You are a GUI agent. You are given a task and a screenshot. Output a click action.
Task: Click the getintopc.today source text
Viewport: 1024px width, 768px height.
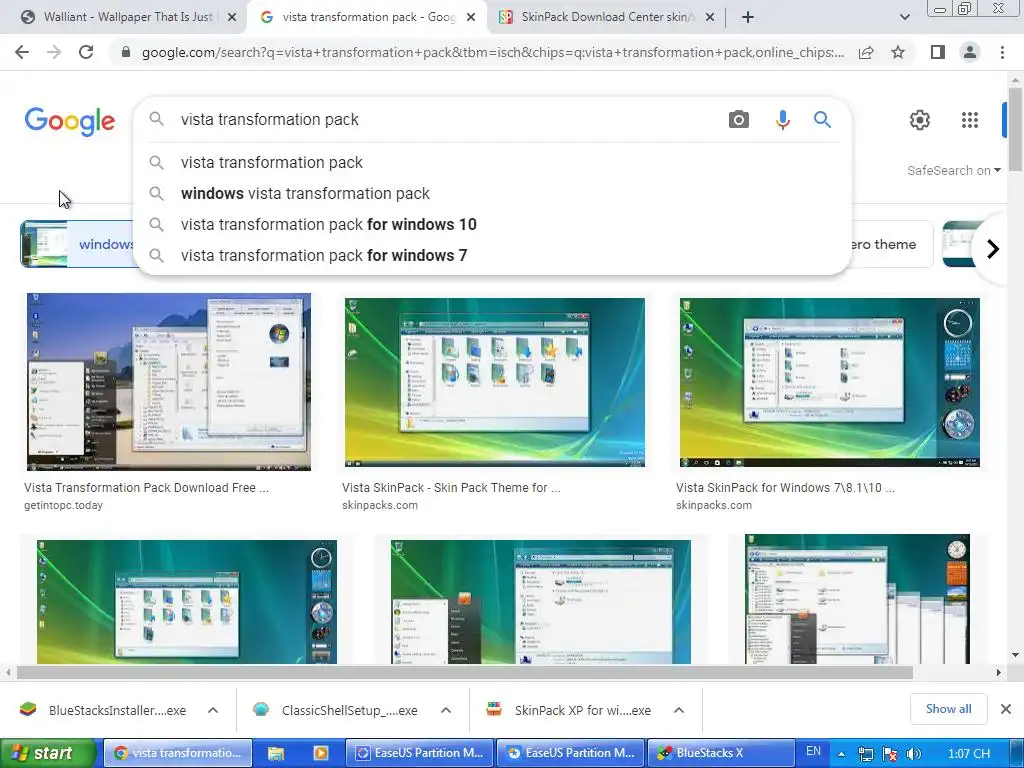(x=63, y=505)
